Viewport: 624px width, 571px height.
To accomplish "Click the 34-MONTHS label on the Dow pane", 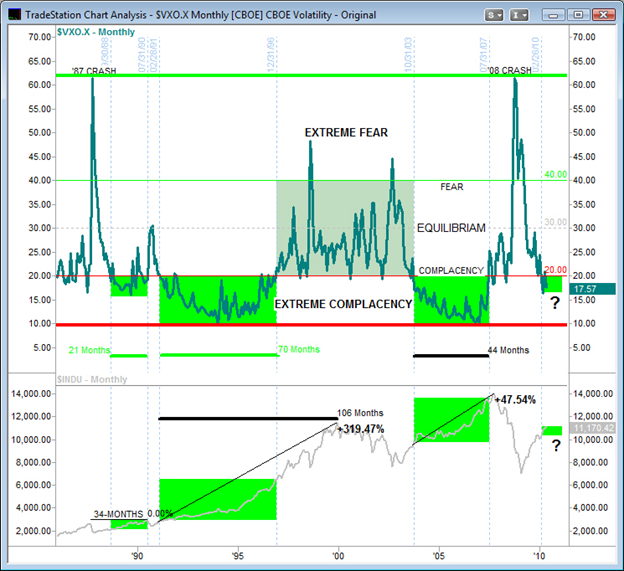I will click(x=118, y=514).
